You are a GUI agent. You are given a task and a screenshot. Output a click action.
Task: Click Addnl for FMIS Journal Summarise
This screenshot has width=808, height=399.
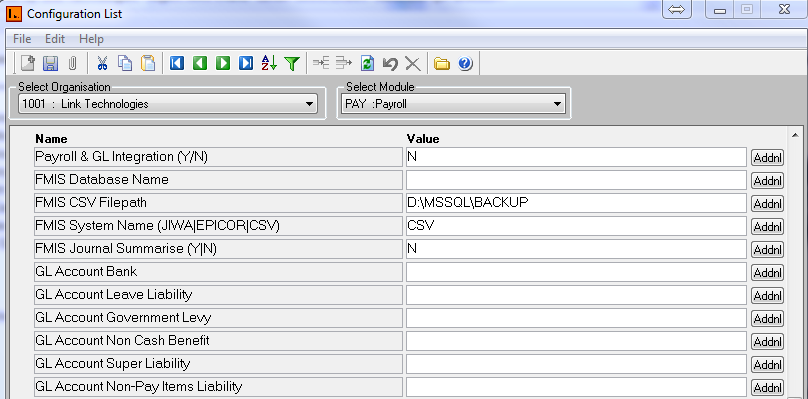767,250
